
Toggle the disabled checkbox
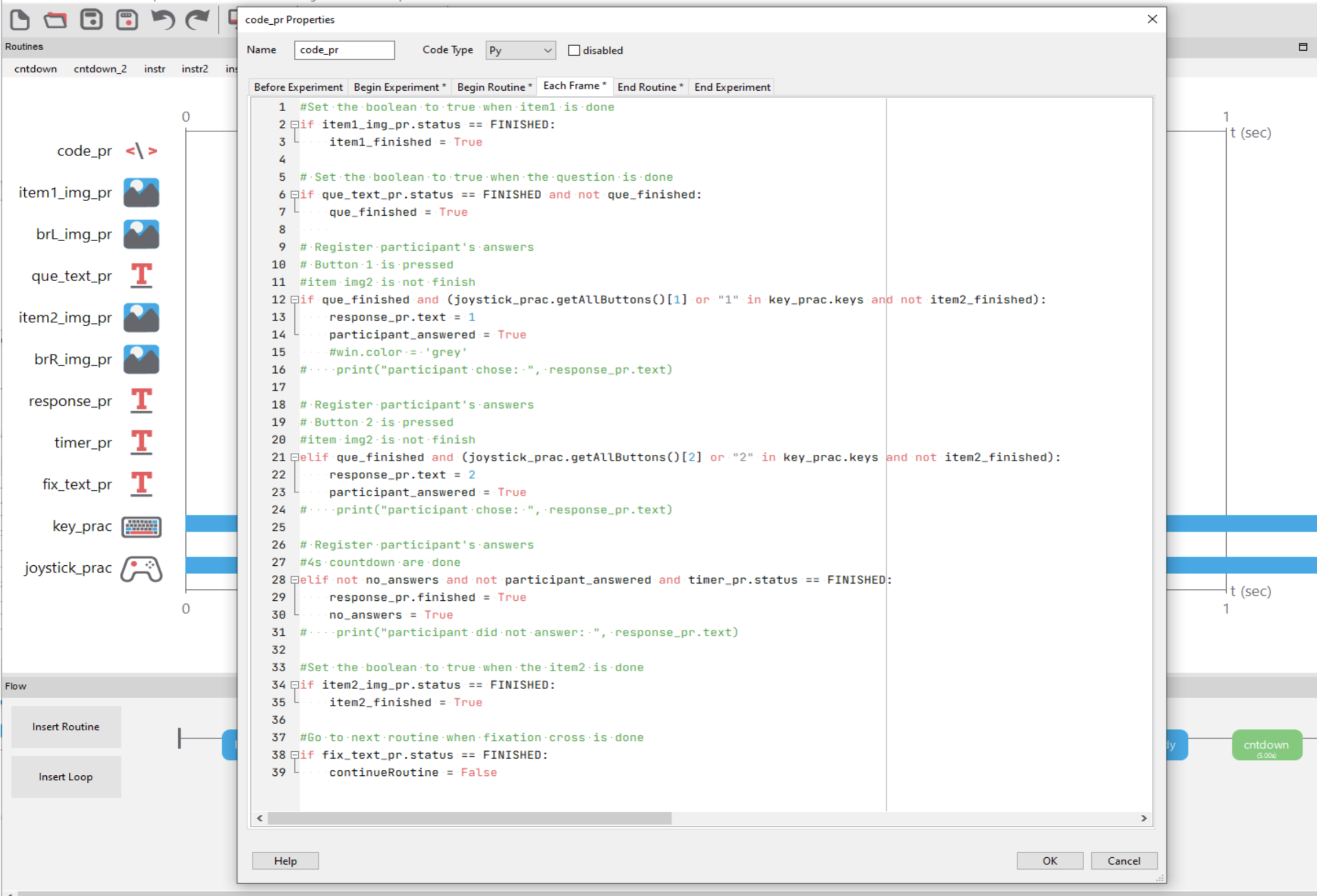tap(574, 50)
